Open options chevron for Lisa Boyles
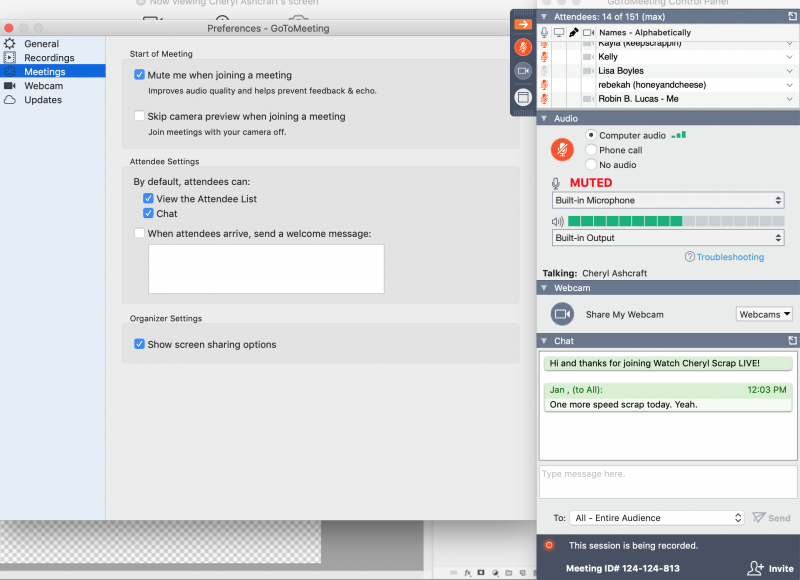This screenshot has height=580, width=800. tap(790, 71)
